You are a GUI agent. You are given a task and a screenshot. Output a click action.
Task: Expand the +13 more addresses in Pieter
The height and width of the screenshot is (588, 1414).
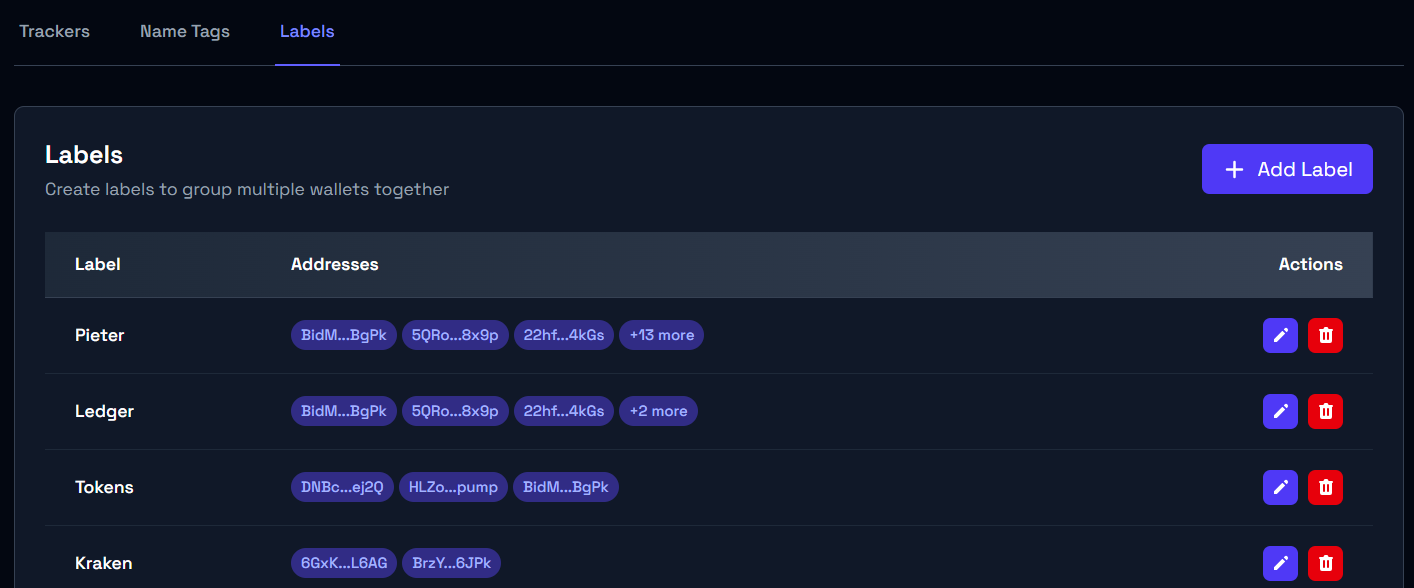pos(661,335)
